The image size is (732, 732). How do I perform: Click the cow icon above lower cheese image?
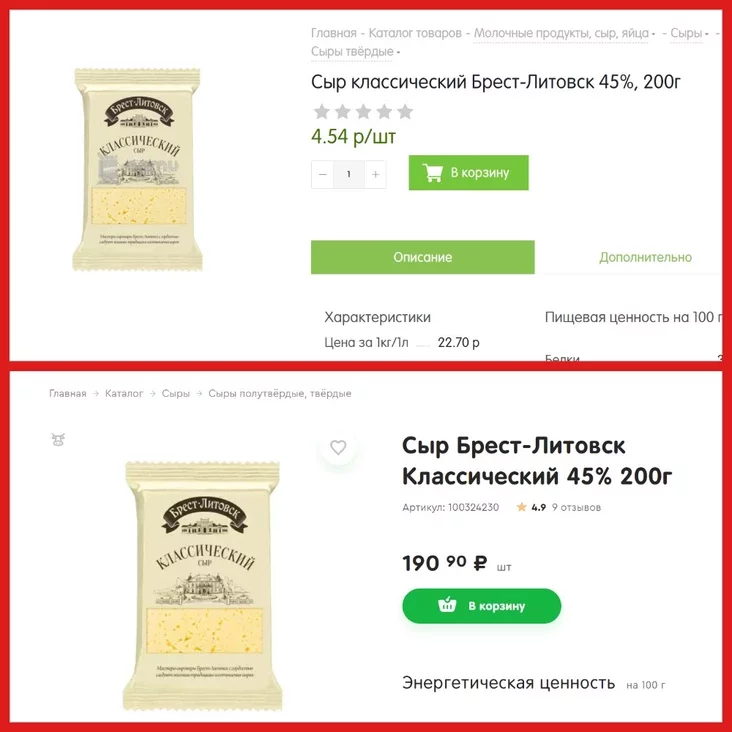tap(58, 439)
